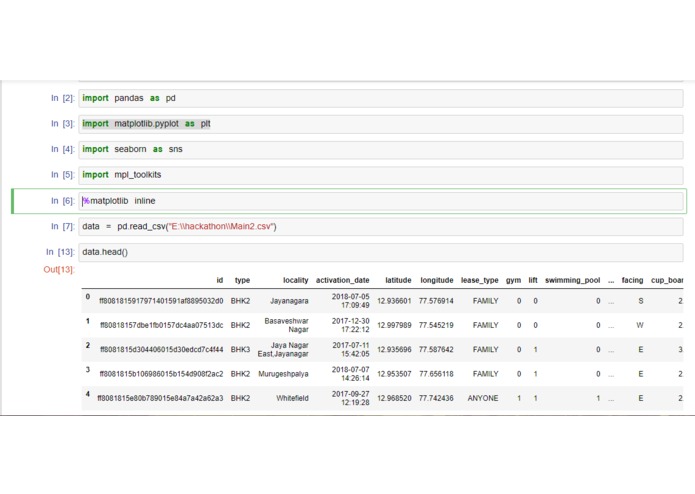Click the pd.read_csv Main2.csv code cell

tap(381, 227)
